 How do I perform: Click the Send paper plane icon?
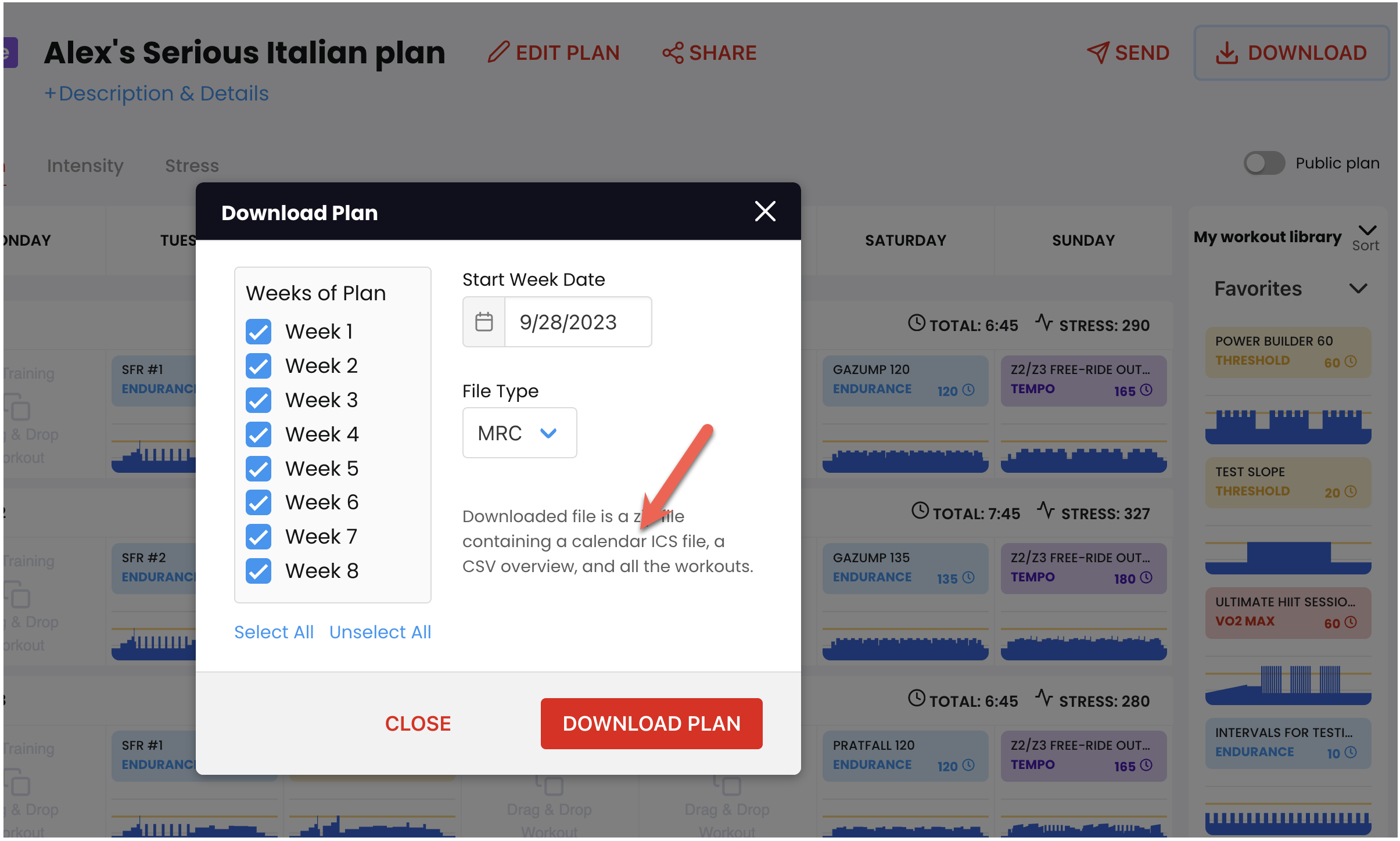[x=1098, y=53]
